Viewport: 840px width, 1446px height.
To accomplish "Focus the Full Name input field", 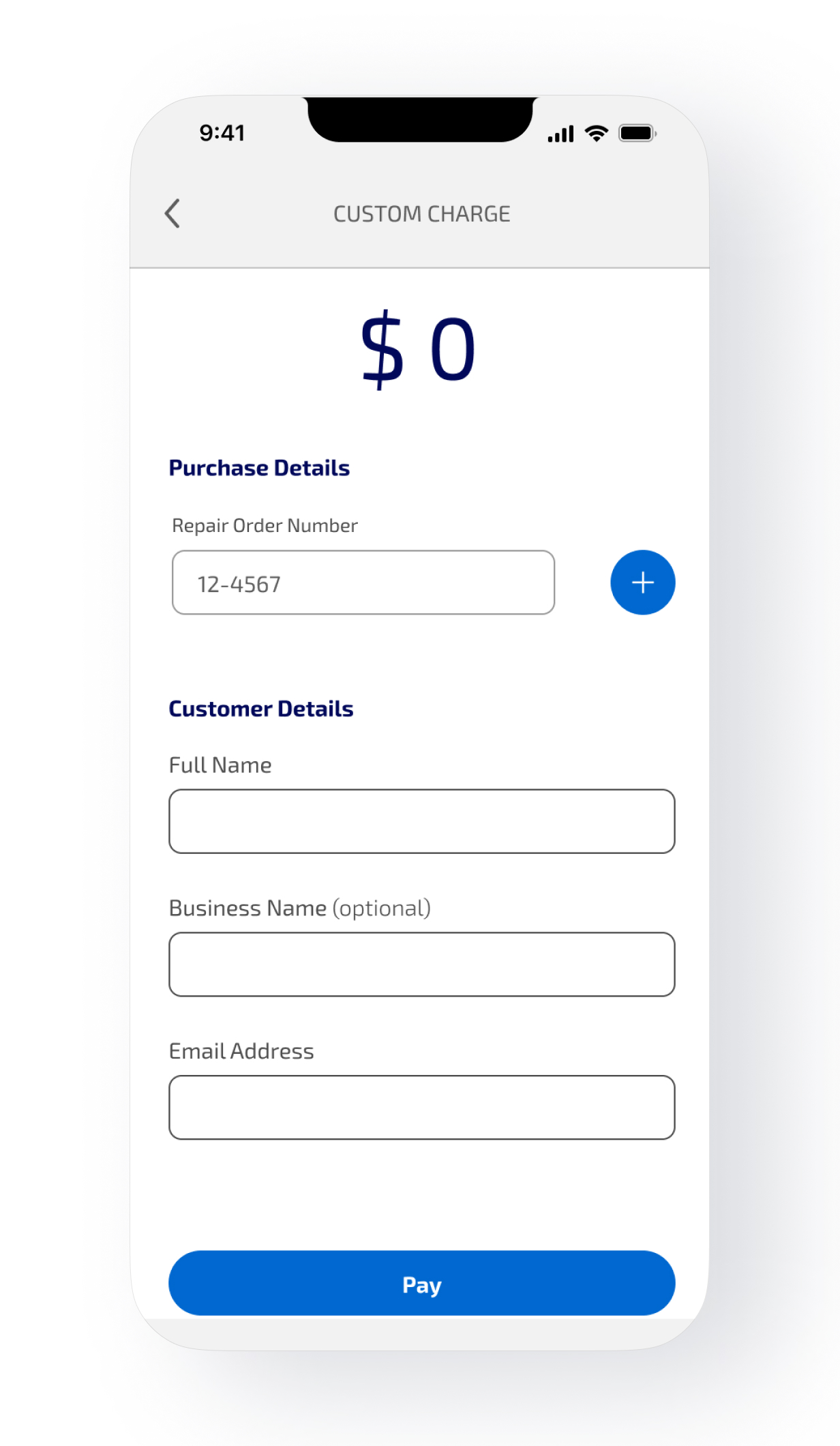I will point(421,821).
